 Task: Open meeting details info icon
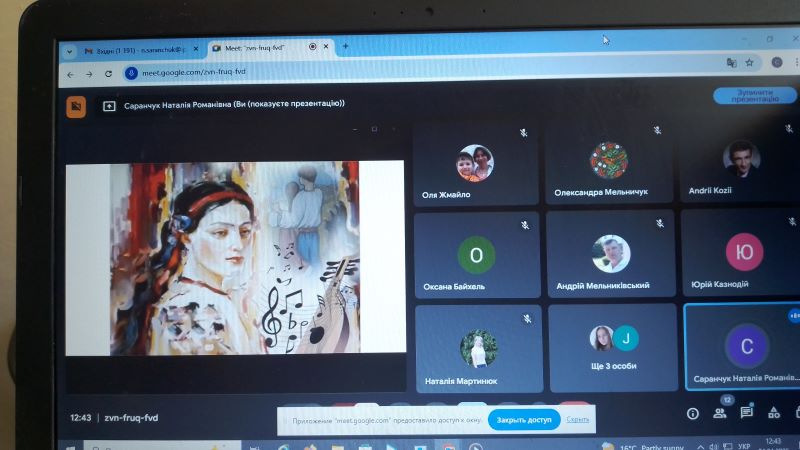(692, 414)
